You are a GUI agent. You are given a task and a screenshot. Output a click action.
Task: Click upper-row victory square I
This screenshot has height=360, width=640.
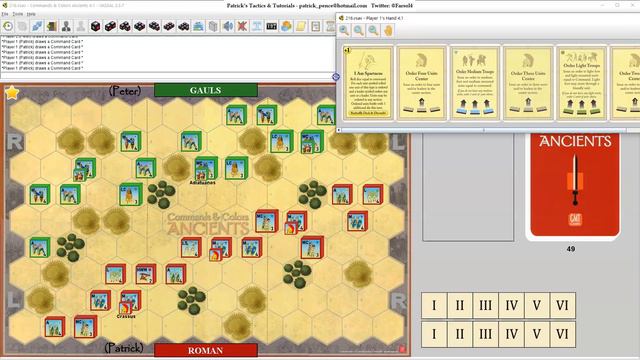(434, 305)
